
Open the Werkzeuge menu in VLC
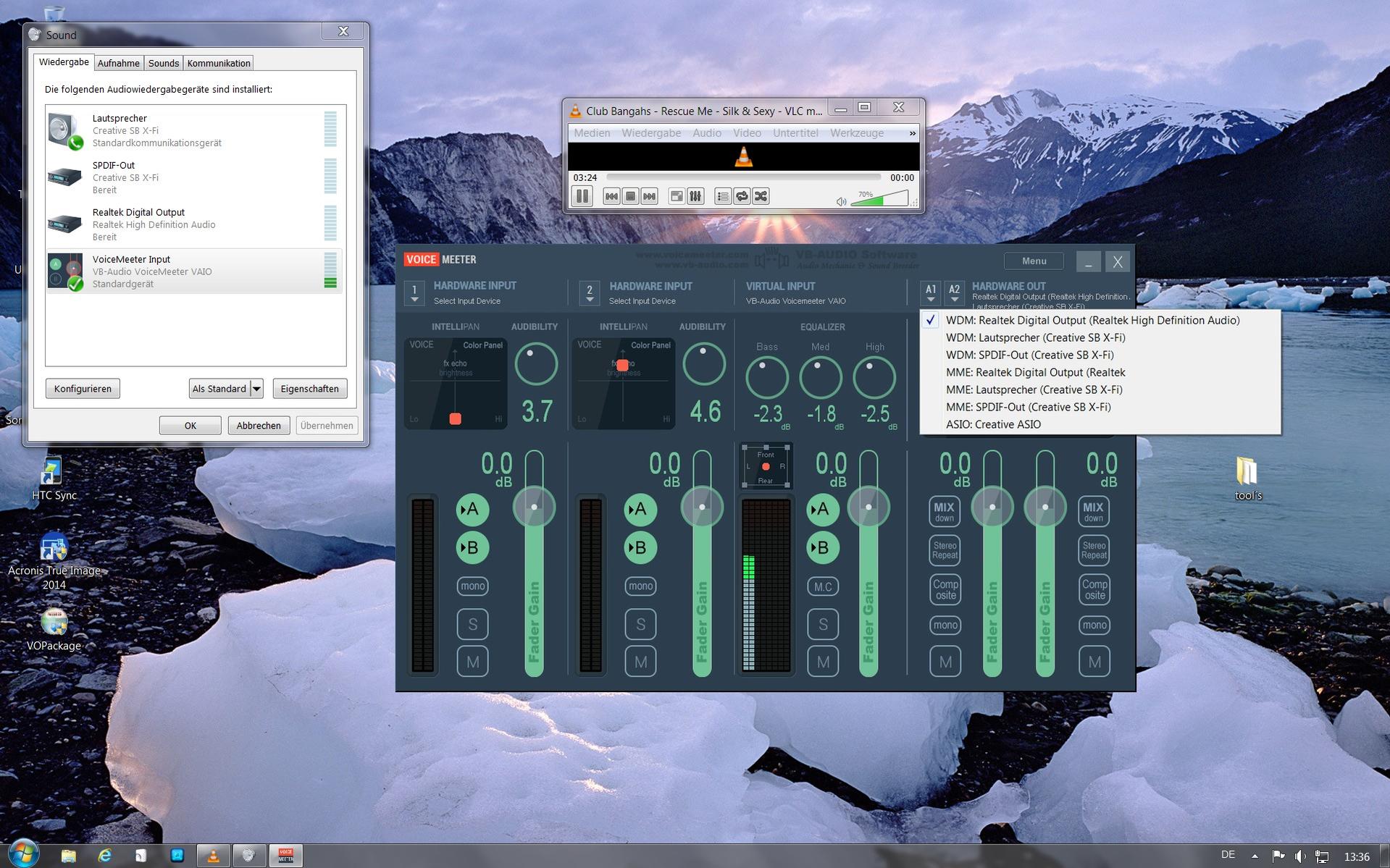857,133
